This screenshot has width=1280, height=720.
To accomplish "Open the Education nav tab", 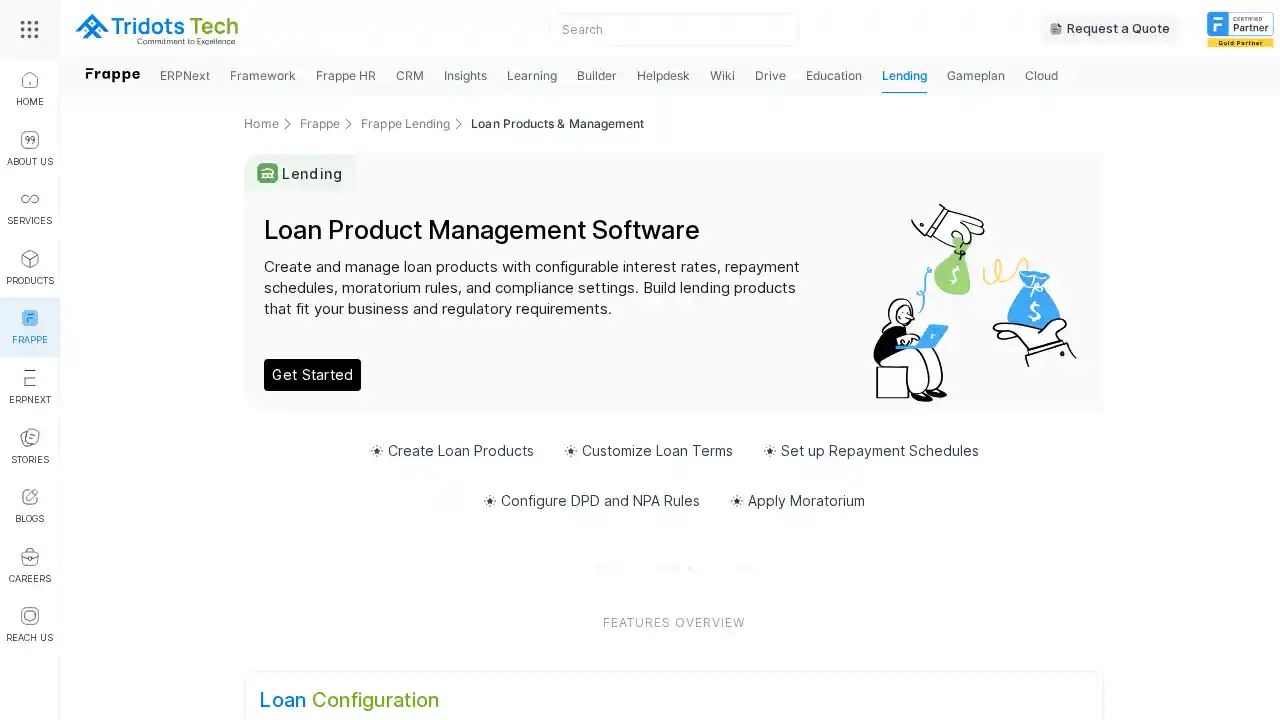I will (834, 75).
